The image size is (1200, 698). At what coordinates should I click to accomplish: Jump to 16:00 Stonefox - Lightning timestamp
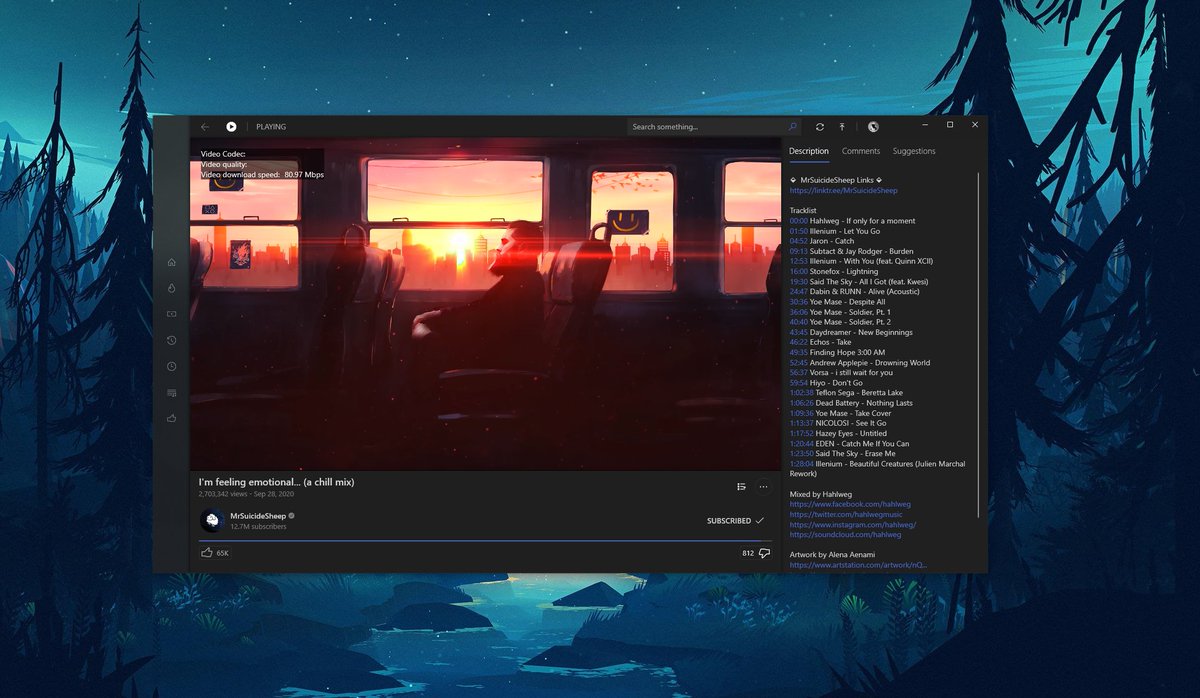[x=798, y=271]
